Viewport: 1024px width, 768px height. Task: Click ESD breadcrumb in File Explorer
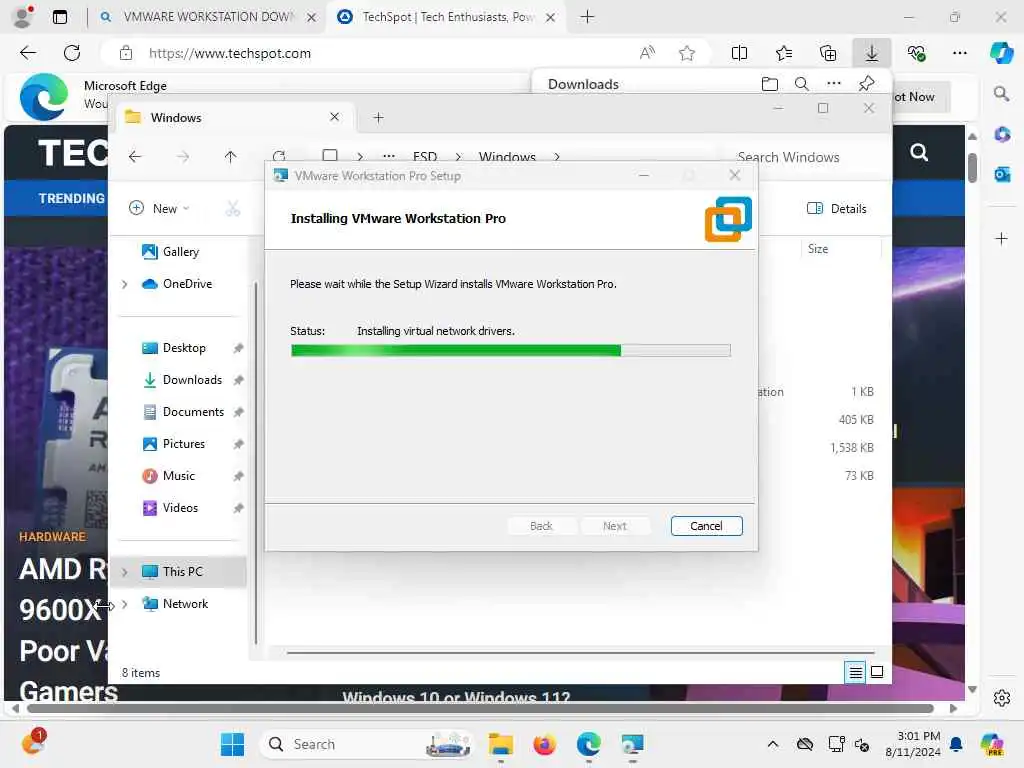click(x=425, y=157)
